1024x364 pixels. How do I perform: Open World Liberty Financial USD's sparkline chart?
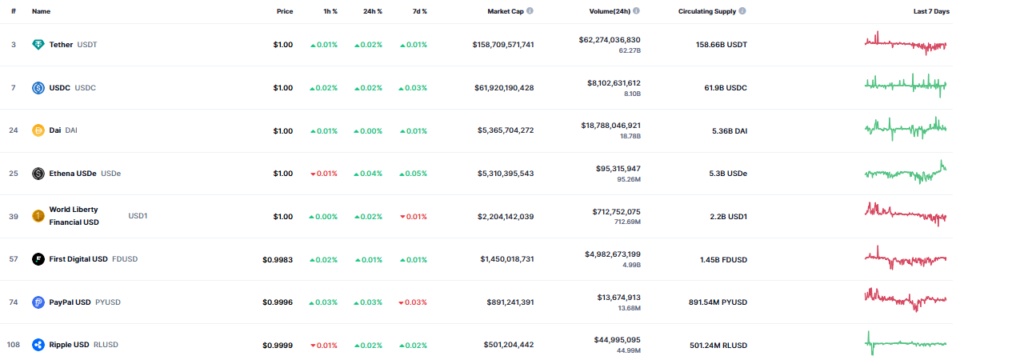[x=905, y=214]
